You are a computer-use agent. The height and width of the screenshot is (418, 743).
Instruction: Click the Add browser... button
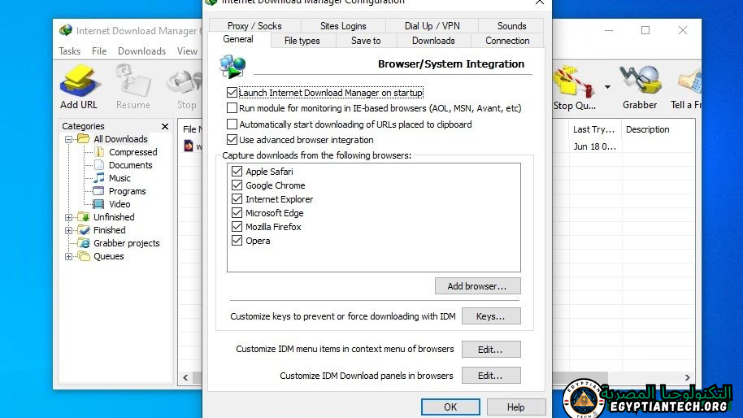click(x=478, y=286)
